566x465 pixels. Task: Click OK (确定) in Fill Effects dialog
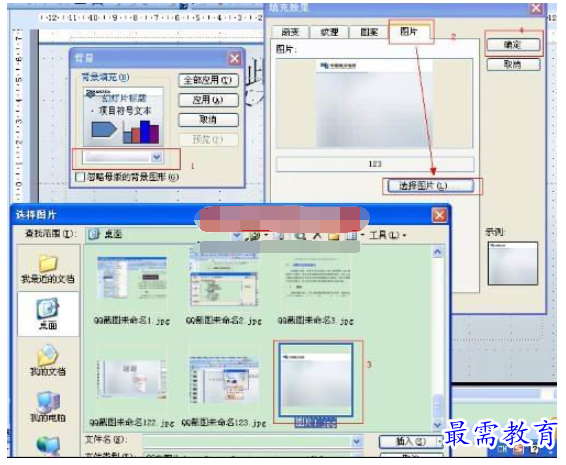tap(513, 45)
